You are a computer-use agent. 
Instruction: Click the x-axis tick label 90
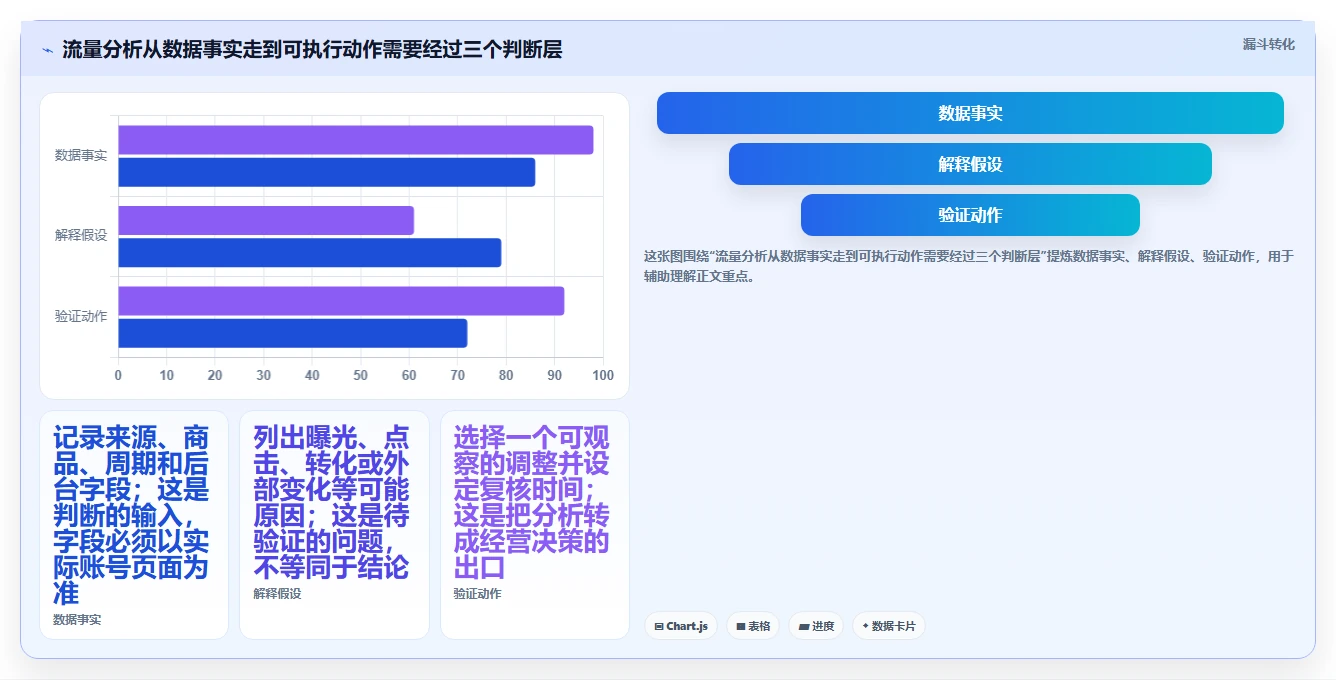pos(555,375)
